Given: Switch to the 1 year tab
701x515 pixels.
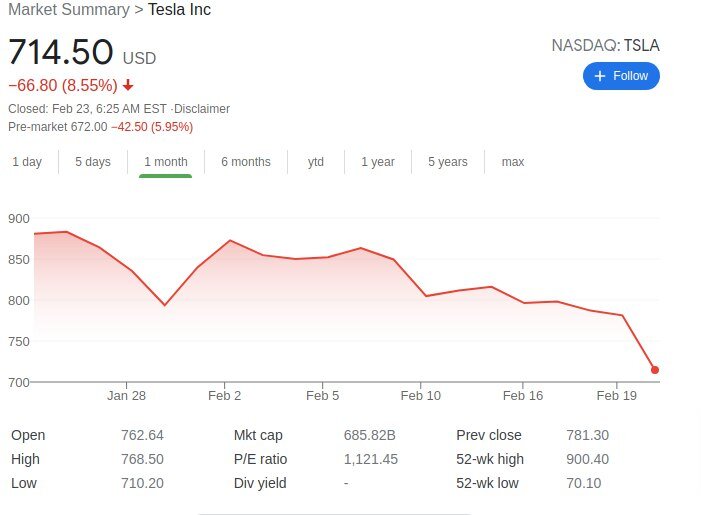Looking at the screenshot, I should point(378,162).
